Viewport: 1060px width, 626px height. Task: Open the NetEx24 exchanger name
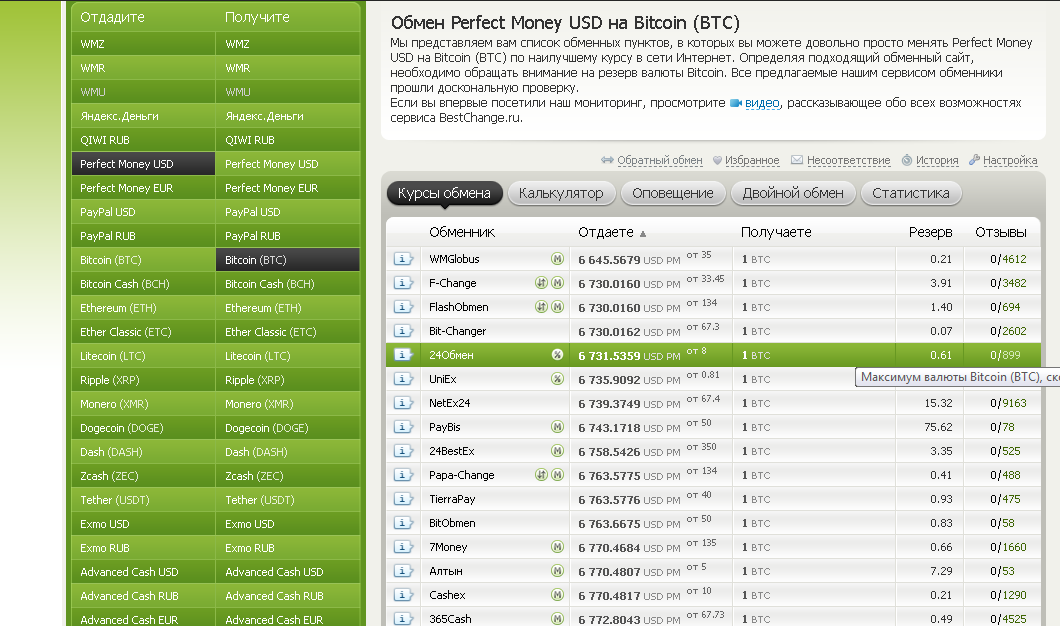pyautogui.click(x=450, y=403)
